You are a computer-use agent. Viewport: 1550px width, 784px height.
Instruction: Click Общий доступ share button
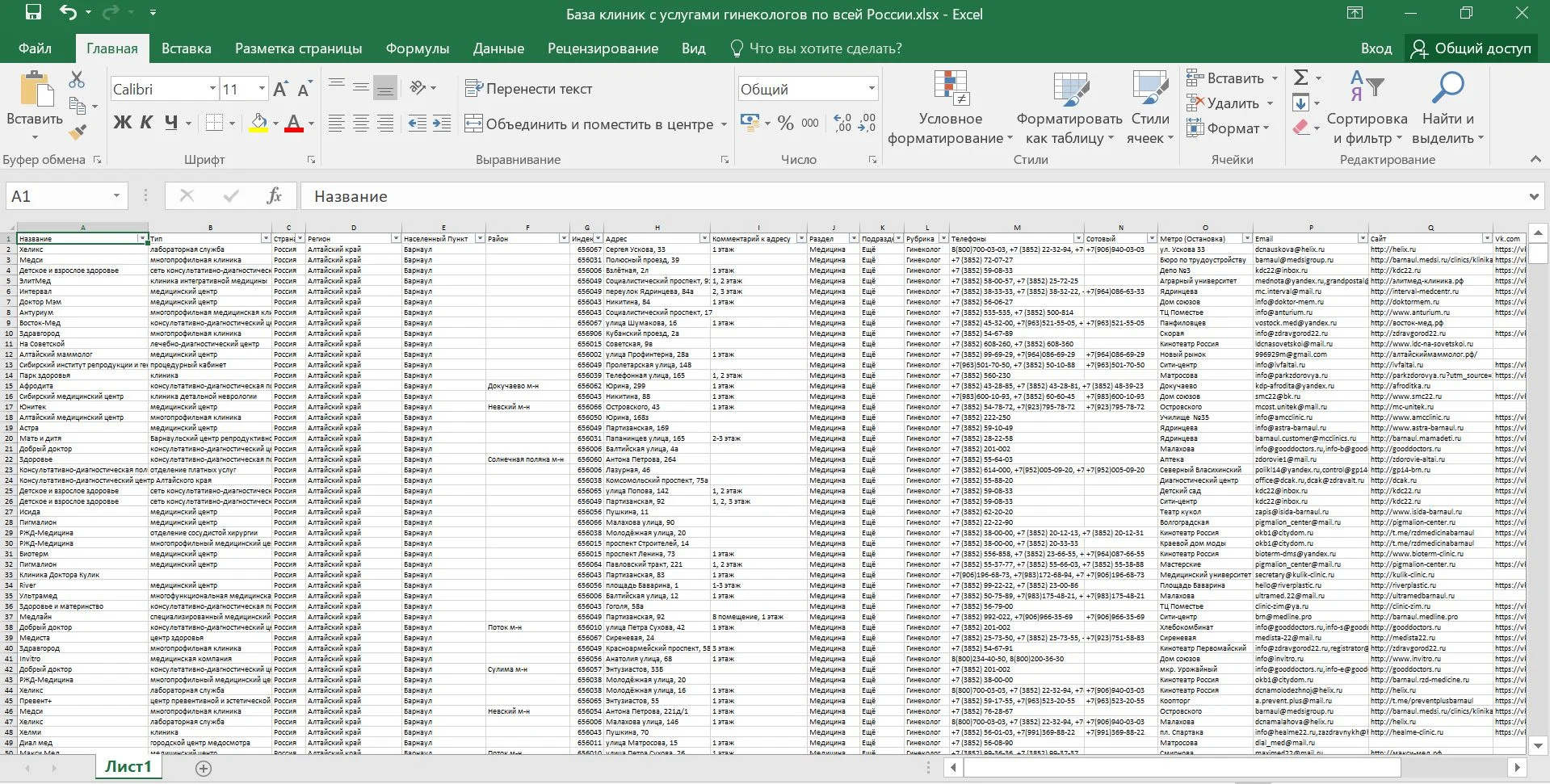pyautogui.click(x=1470, y=48)
